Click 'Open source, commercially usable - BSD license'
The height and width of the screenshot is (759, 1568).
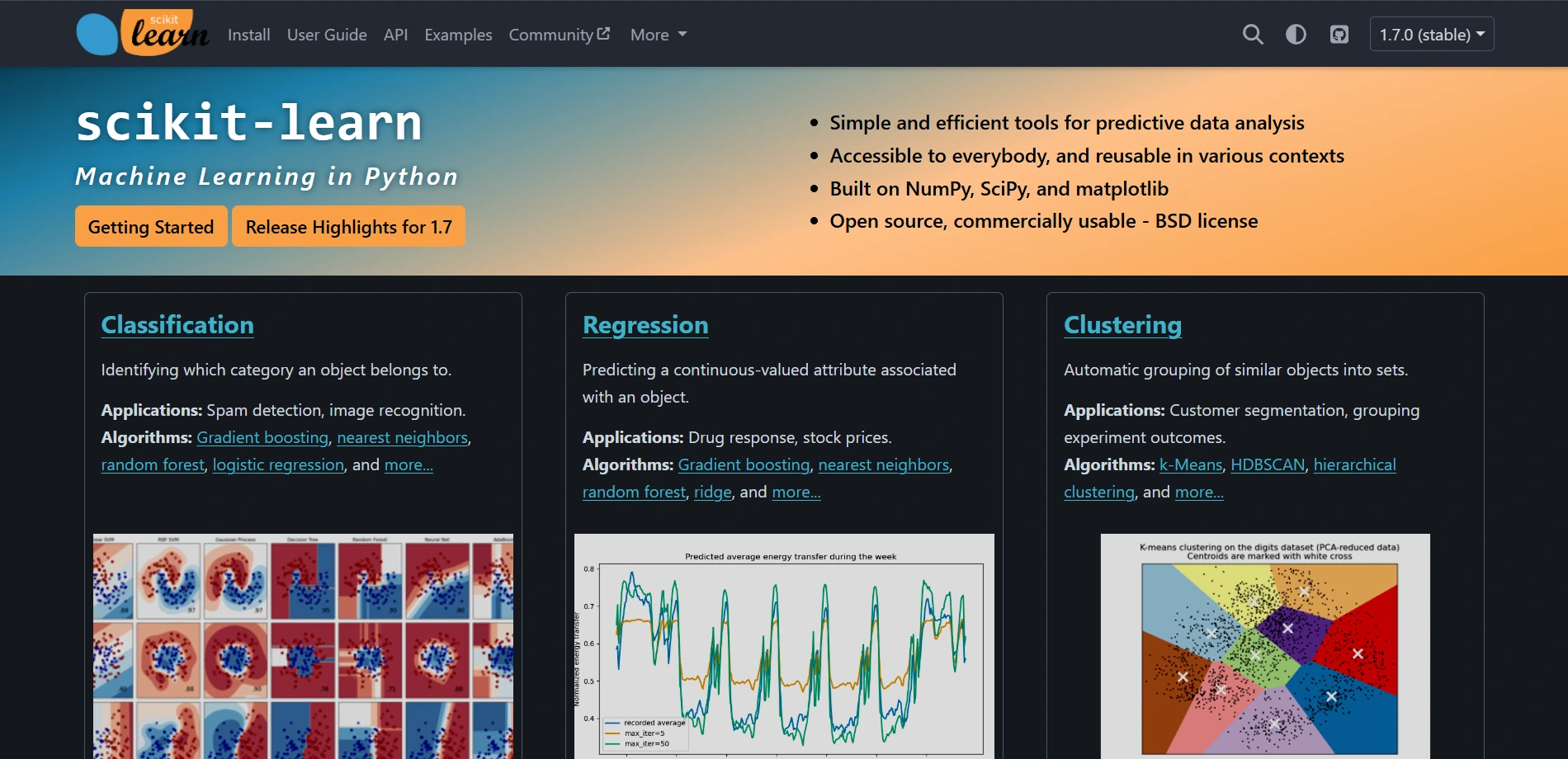click(1044, 221)
